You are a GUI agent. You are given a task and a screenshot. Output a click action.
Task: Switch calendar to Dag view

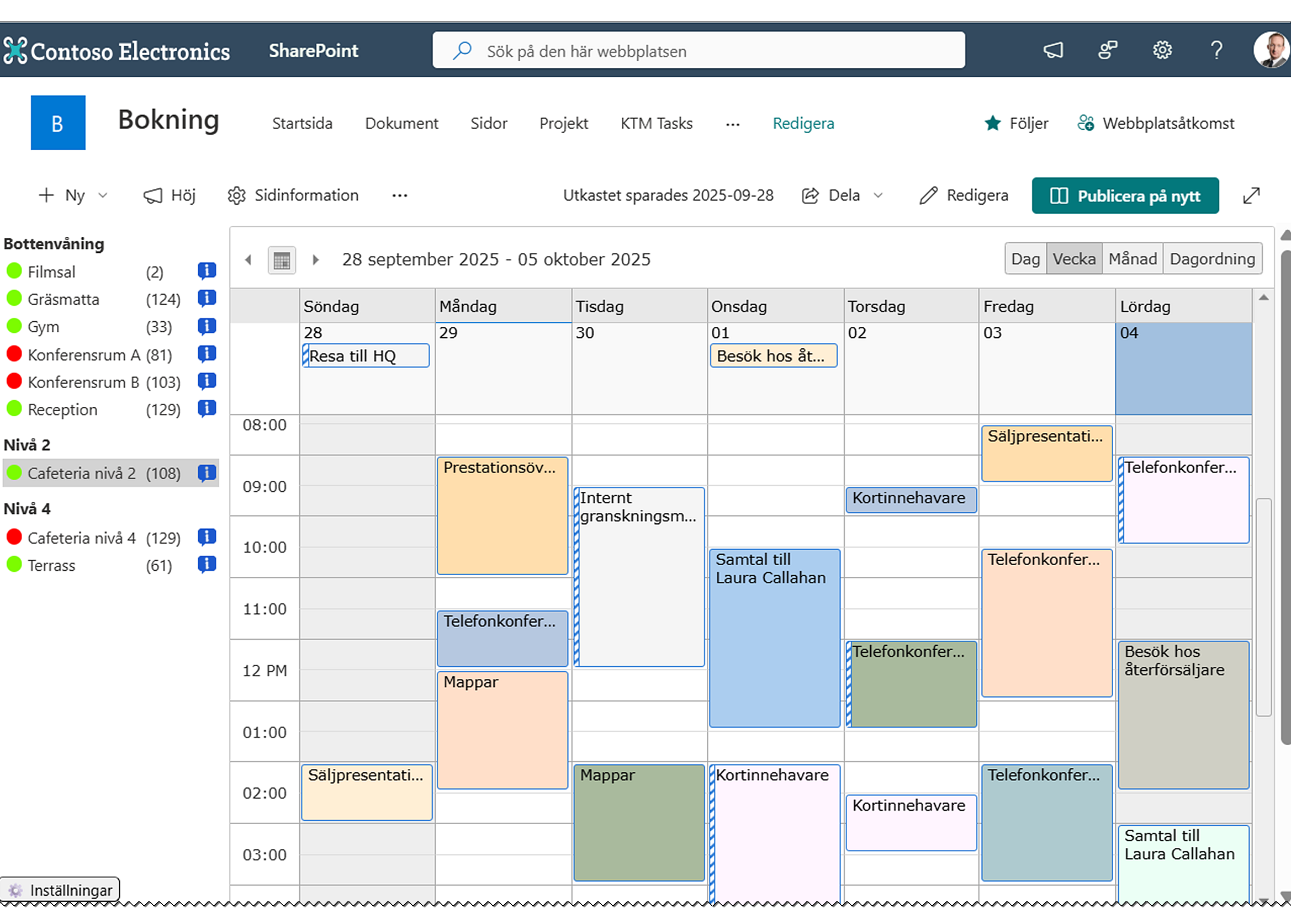(x=1025, y=258)
